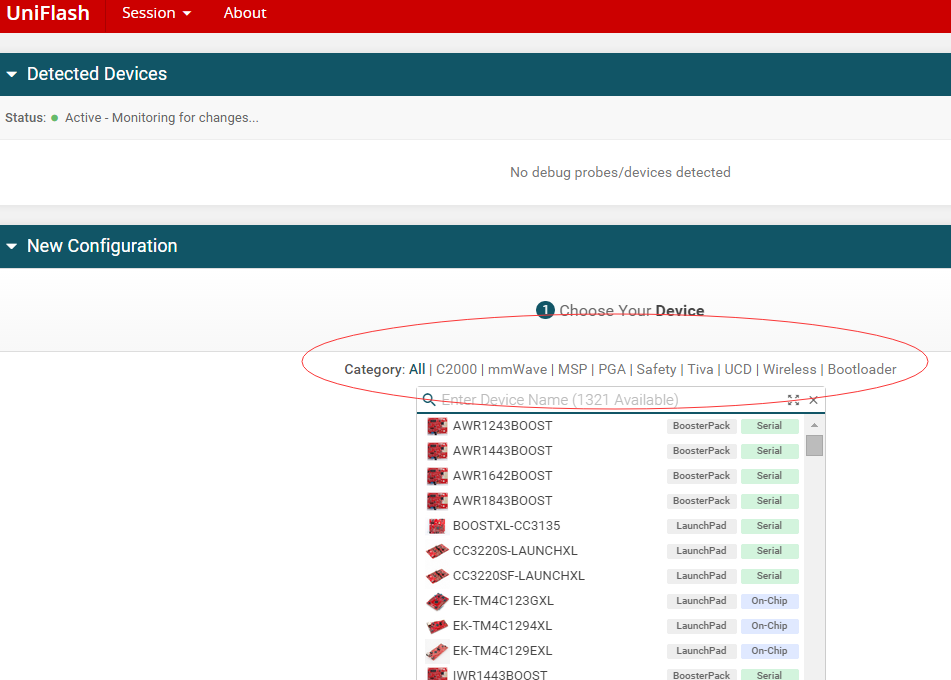Screen dimensions: 951x680
Task: Expand the device list with fullscreen icon
Action: tap(793, 400)
